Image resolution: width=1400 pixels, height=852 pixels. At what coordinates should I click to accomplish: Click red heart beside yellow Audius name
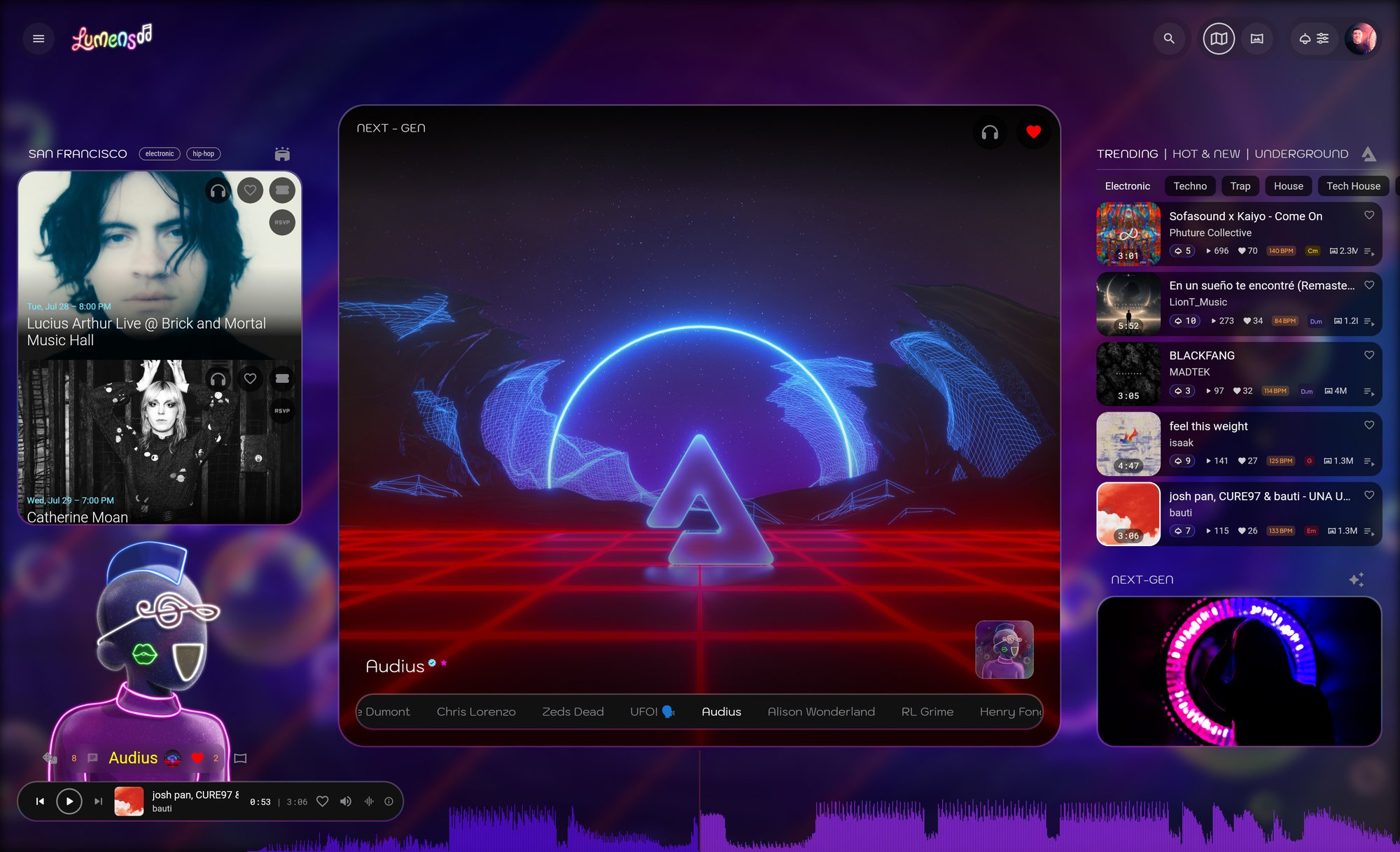click(x=197, y=758)
